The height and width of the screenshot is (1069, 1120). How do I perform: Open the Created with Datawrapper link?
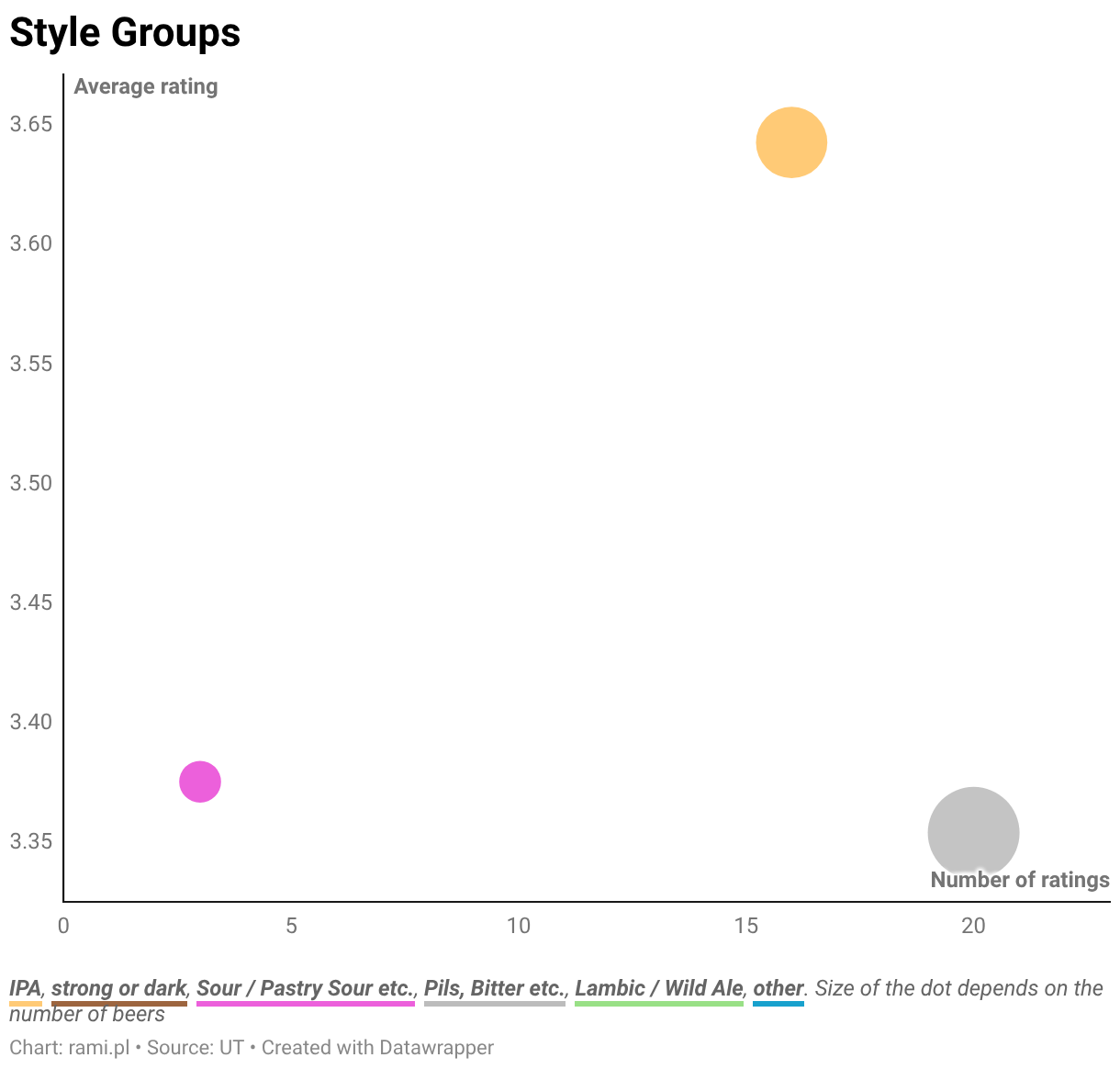click(x=377, y=1047)
